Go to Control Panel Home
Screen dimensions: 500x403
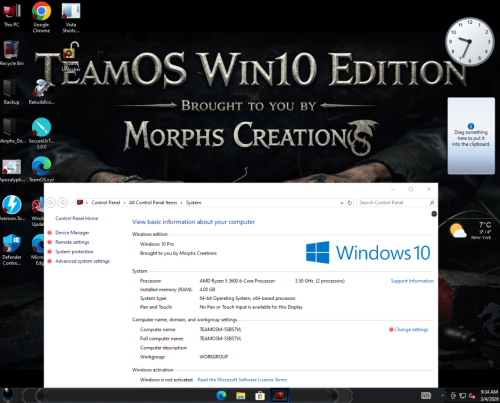(77, 218)
